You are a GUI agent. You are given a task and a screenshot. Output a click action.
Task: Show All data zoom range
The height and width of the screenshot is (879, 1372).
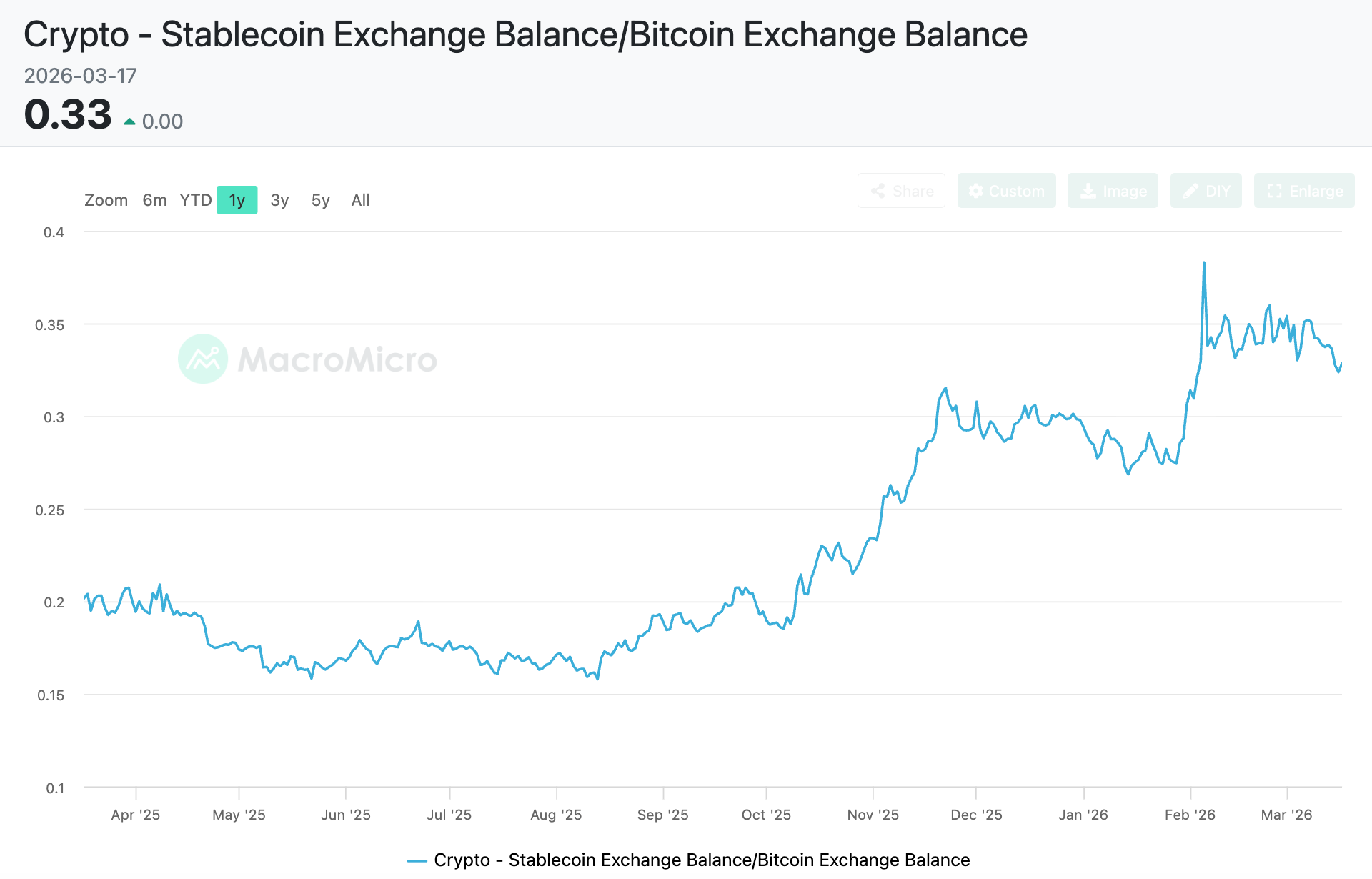pyautogui.click(x=360, y=200)
